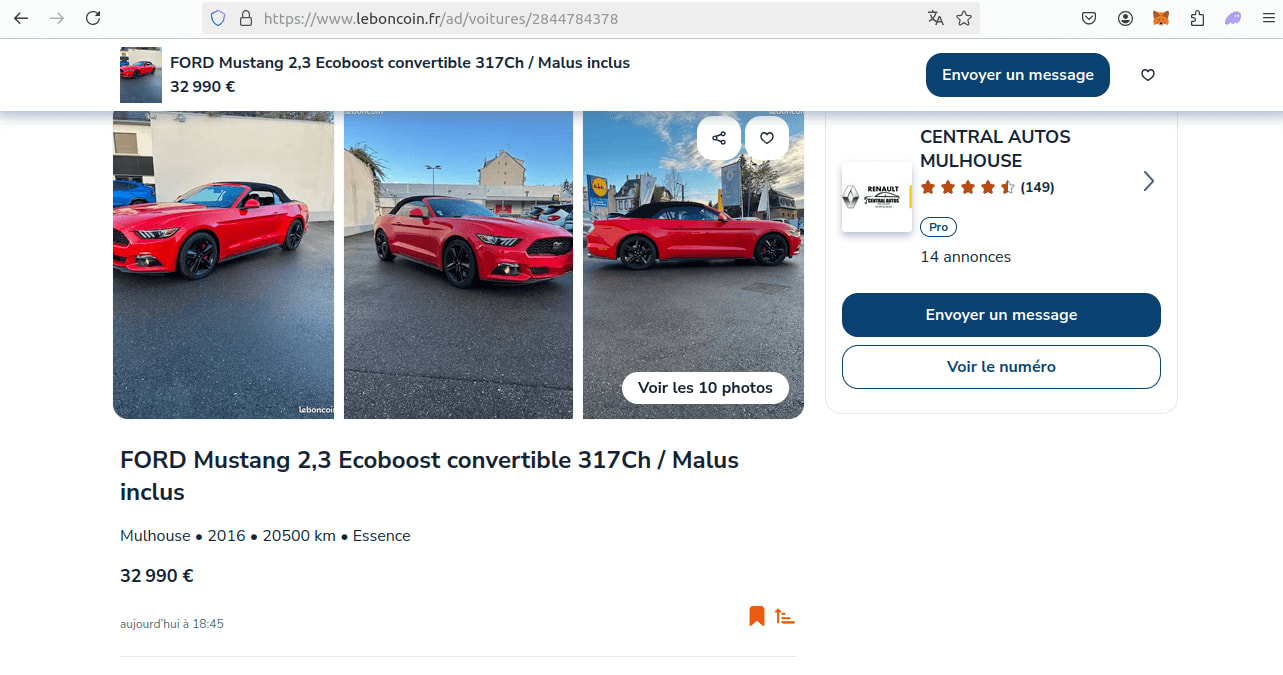Screen dimensions: 1283x675
Task: Click the main ad title heading
Action: [429, 476]
